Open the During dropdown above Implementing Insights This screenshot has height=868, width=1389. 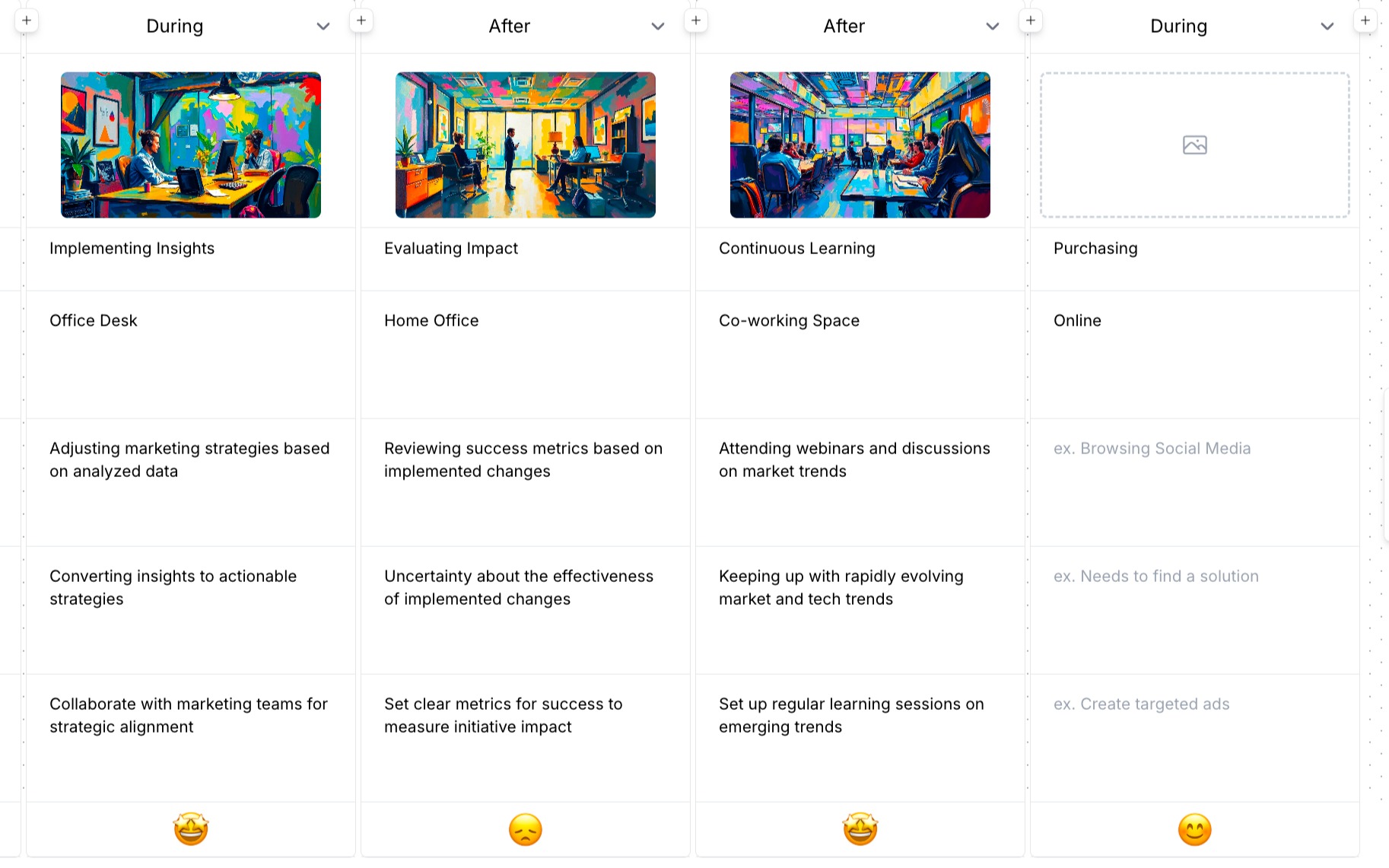[323, 27]
